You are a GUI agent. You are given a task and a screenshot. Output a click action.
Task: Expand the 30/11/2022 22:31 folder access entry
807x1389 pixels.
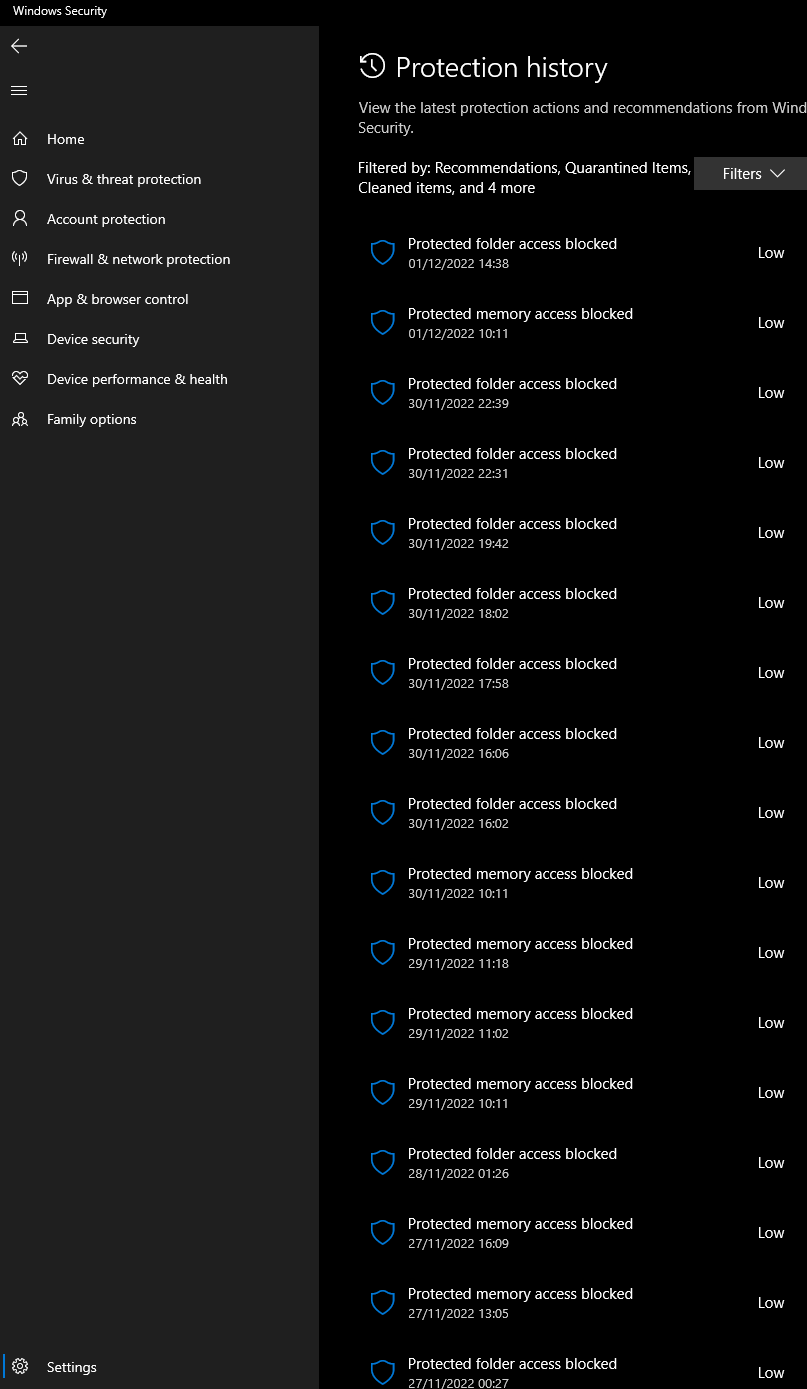point(582,463)
